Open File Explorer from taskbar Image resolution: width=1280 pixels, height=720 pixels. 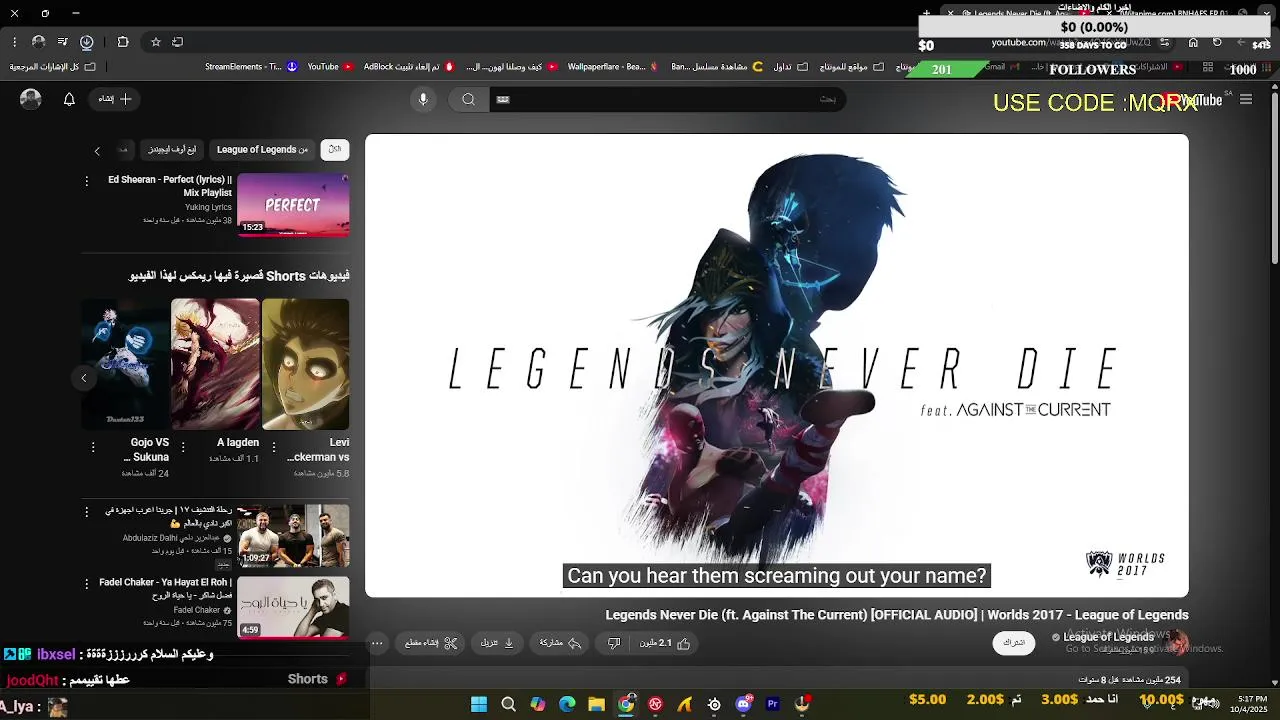click(596, 704)
